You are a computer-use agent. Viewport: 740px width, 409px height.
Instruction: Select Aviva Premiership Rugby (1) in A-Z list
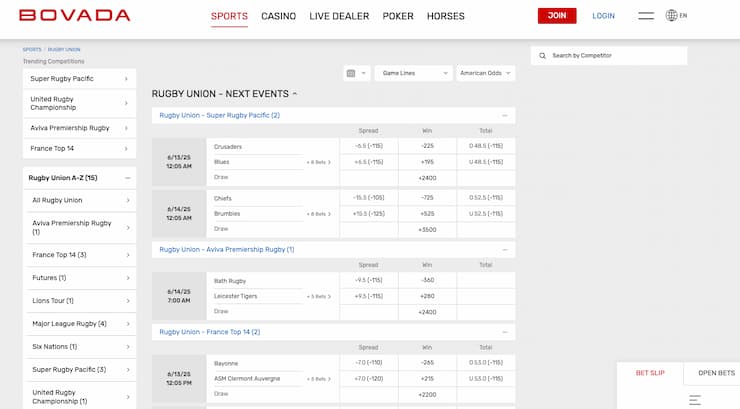pos(80,227)
